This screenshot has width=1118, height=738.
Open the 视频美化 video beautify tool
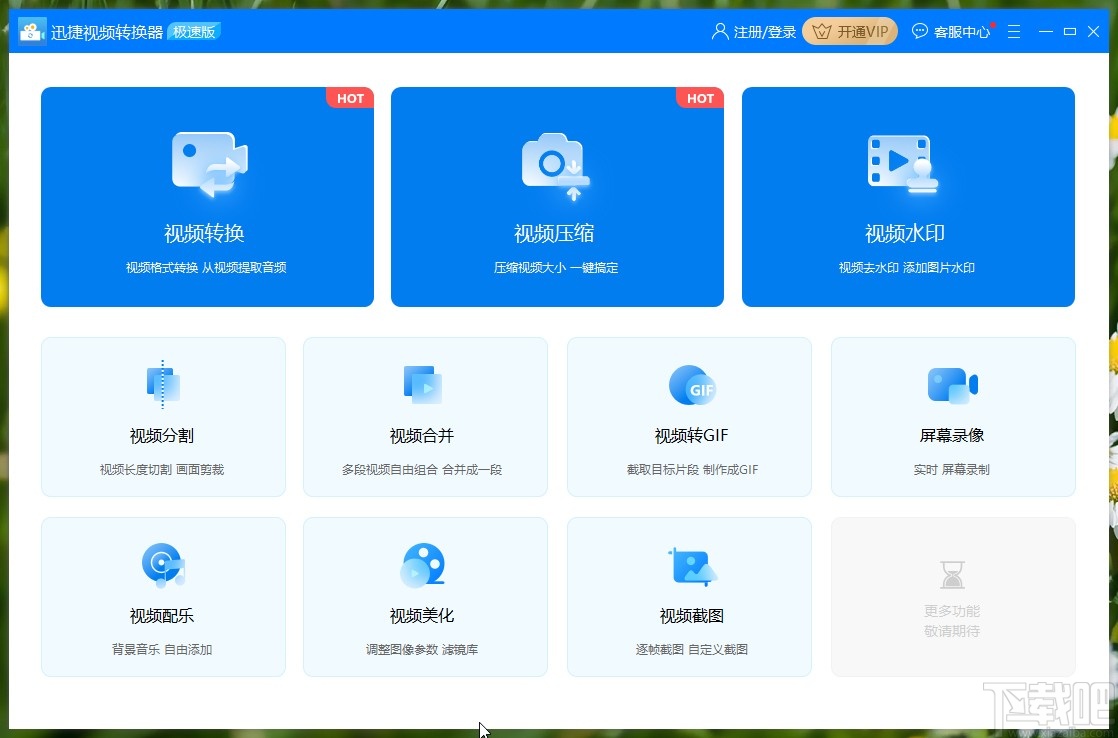pyautogui.click(x=425, y=596)
